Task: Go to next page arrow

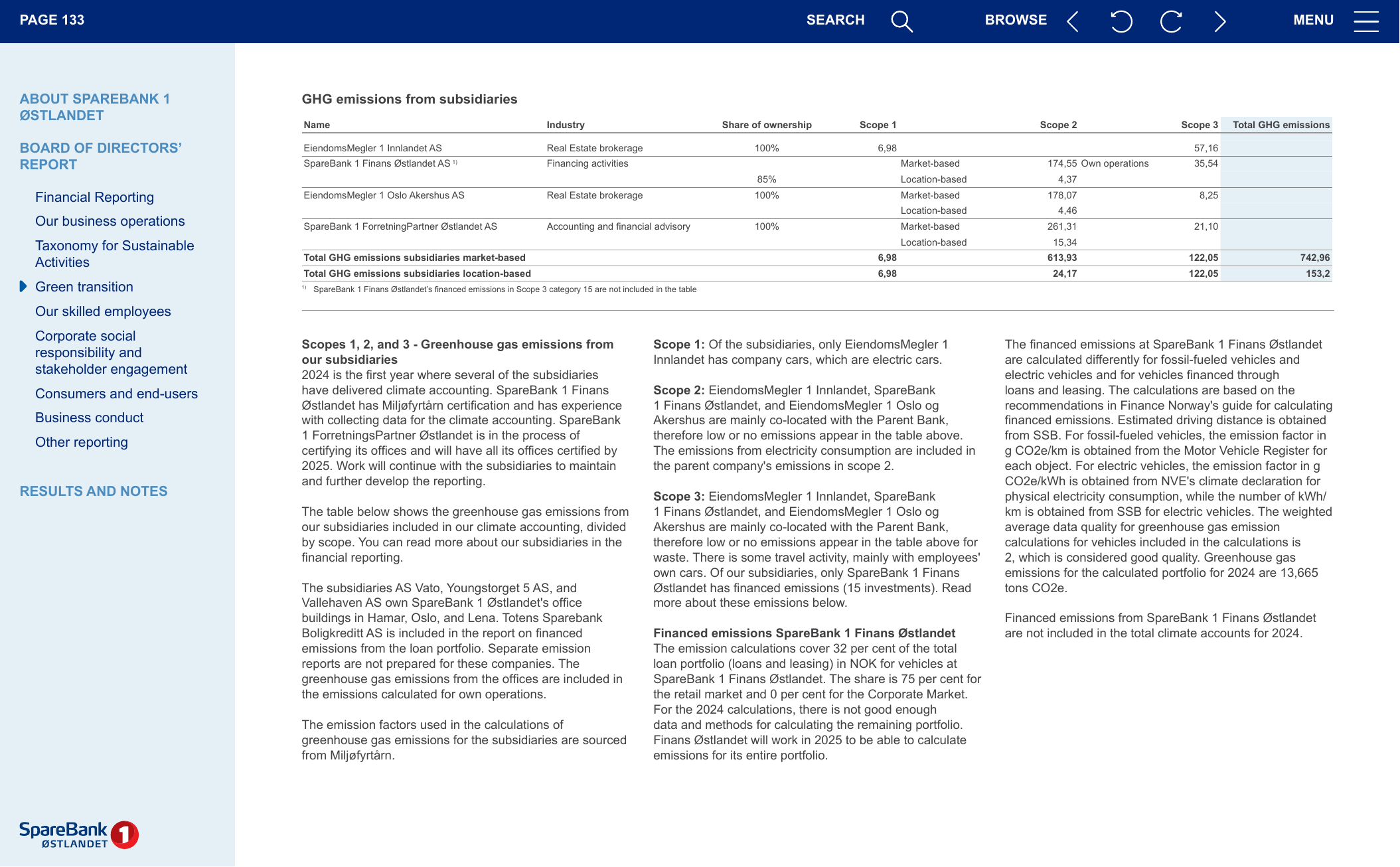Action: [1220, 21]
